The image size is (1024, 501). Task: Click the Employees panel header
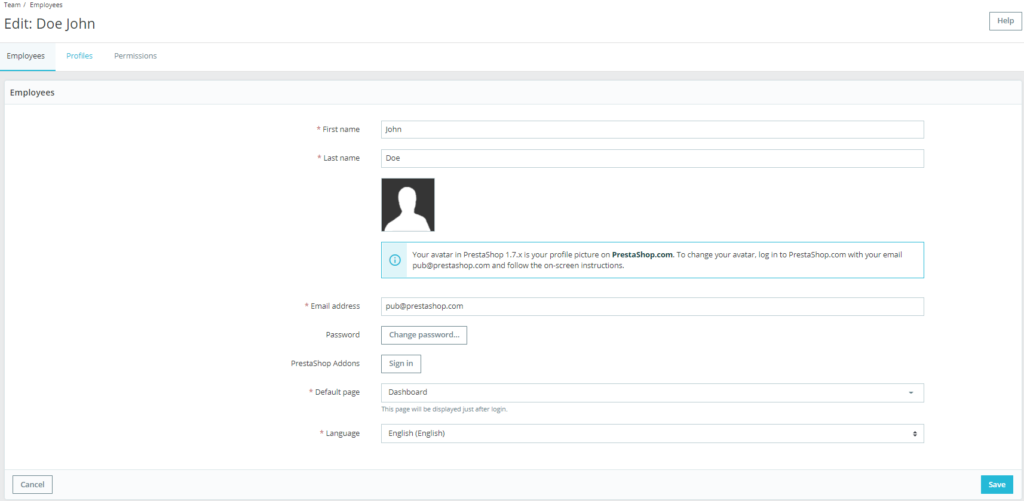pos(32,93)
